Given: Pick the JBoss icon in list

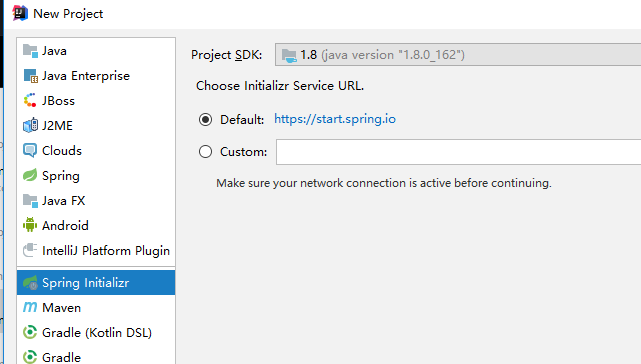Looking at the screenshot, I should 30,101.
